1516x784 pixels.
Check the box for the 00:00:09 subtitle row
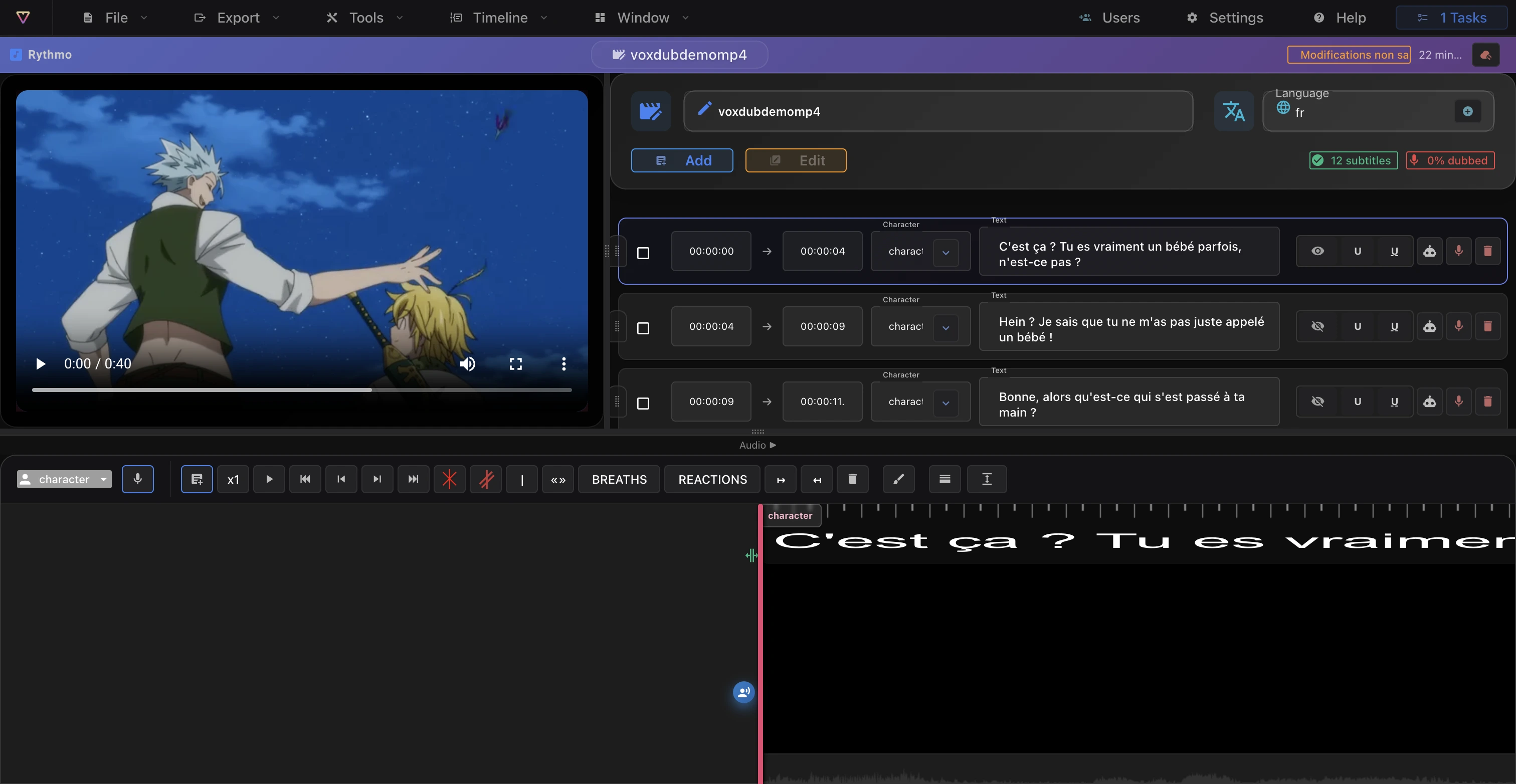(x=643, y=404)
